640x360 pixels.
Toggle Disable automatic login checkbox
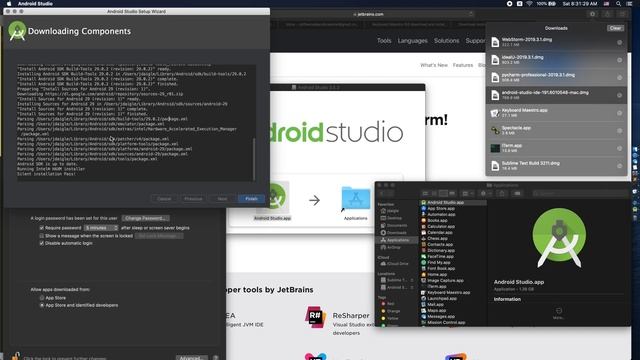click(x=42, y=243)
